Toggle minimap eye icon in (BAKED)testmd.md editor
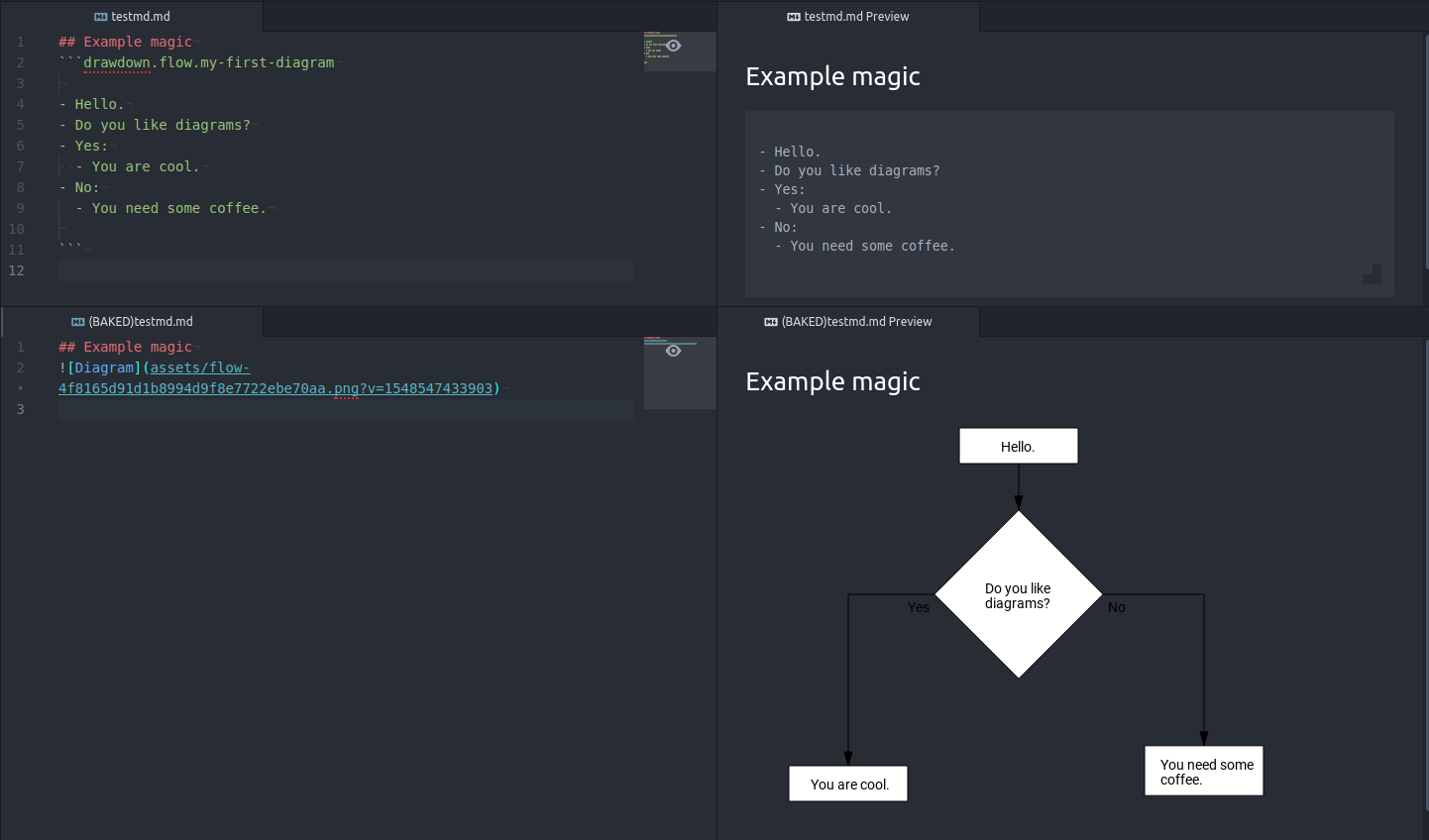The width and height of the screenshot is (1429, 840). tap(674, 351)
